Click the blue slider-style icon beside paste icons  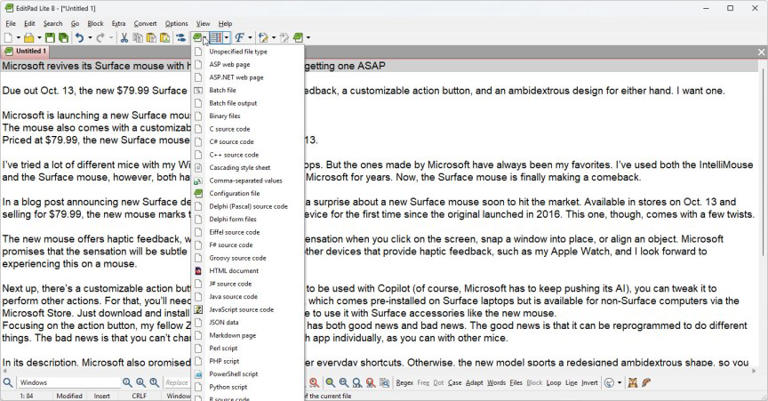coord(181,38)
